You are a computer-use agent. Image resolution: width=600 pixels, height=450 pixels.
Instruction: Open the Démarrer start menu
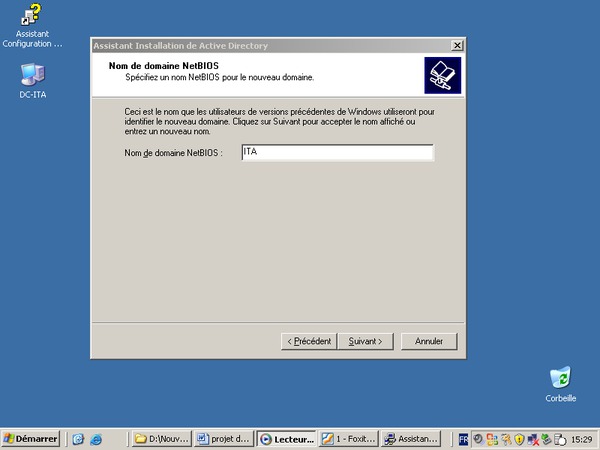[x=31, y=439]
